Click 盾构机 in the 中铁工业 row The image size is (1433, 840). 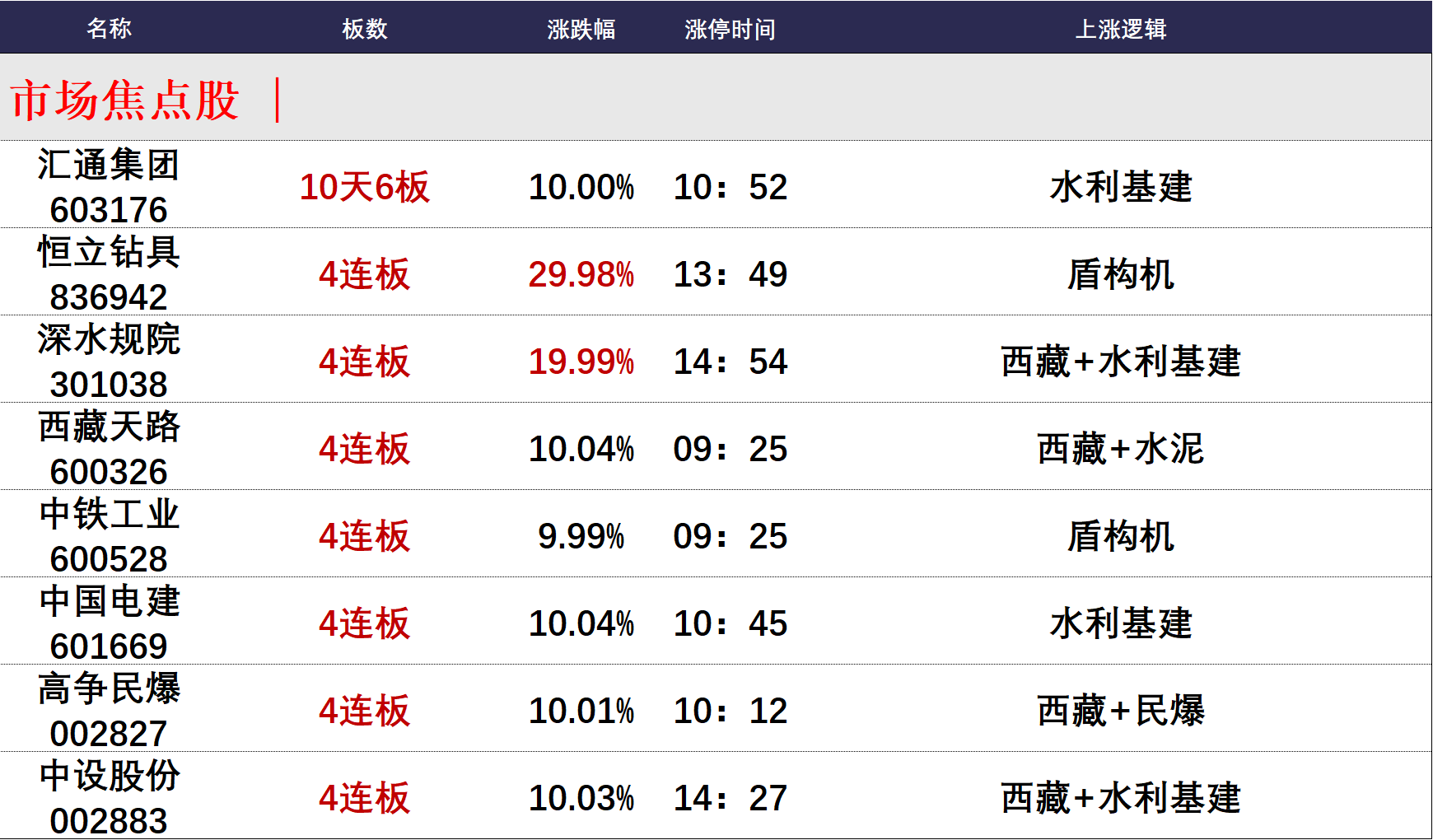(x=1121, y=536)
